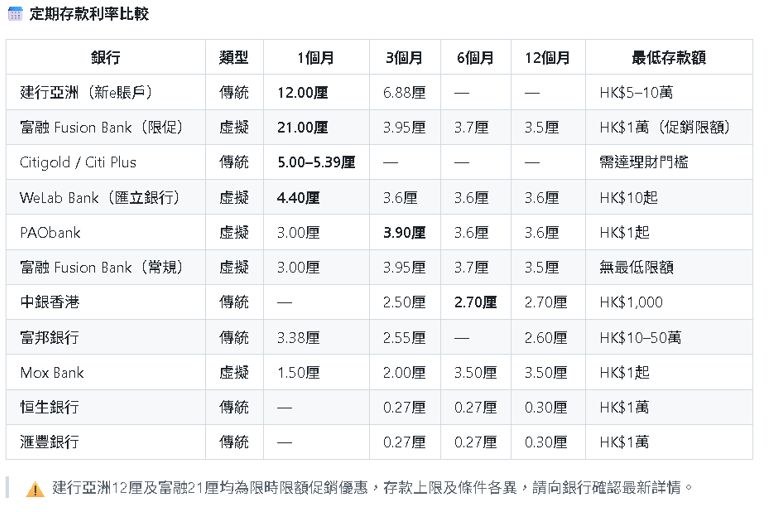This screenshot has height=512, width=768.
Task: Click the 5.00–5.39厘 rate cell
Action: point(316,162)
